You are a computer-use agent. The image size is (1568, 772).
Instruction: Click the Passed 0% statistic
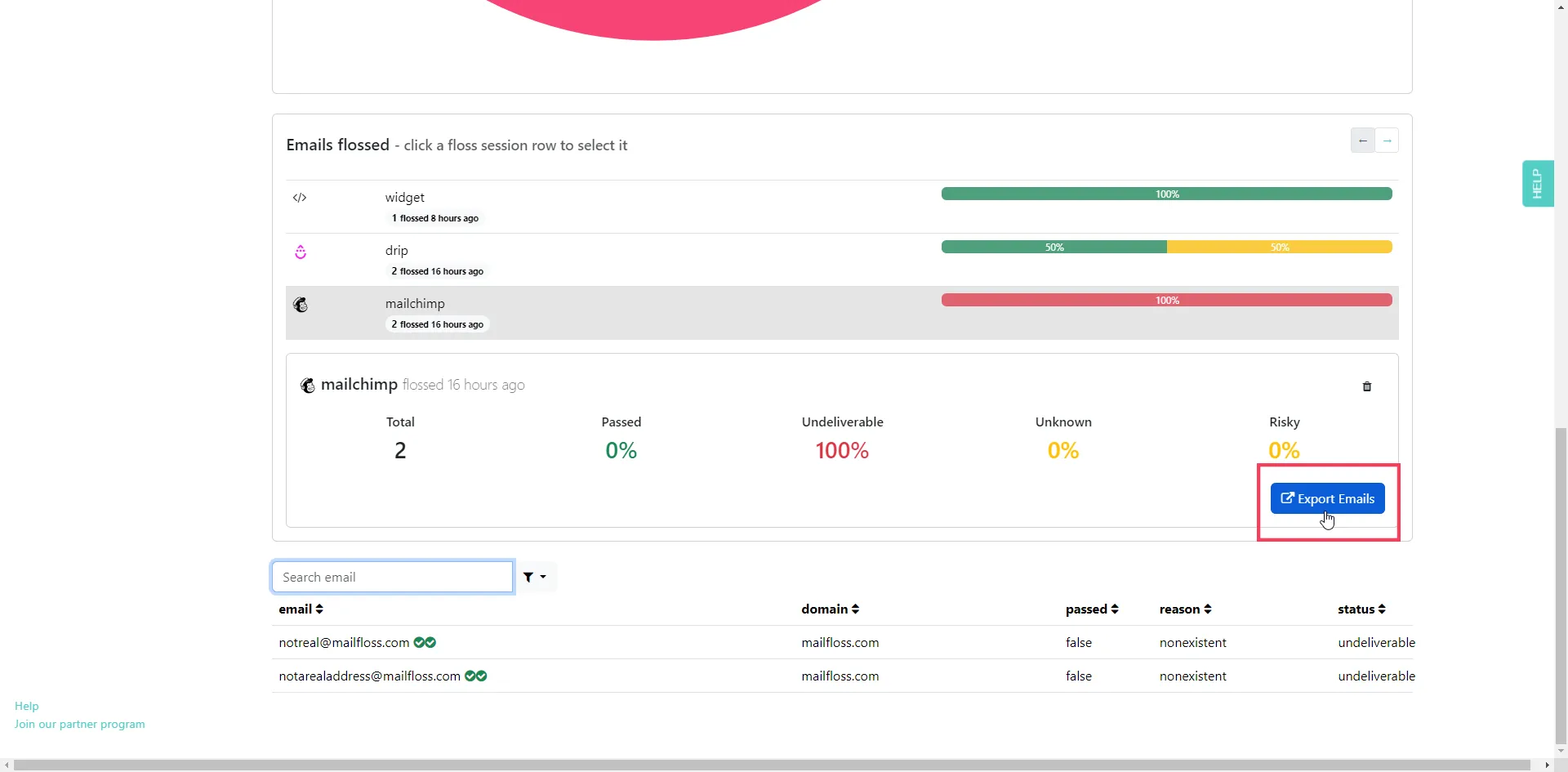[x=621, y=450]
